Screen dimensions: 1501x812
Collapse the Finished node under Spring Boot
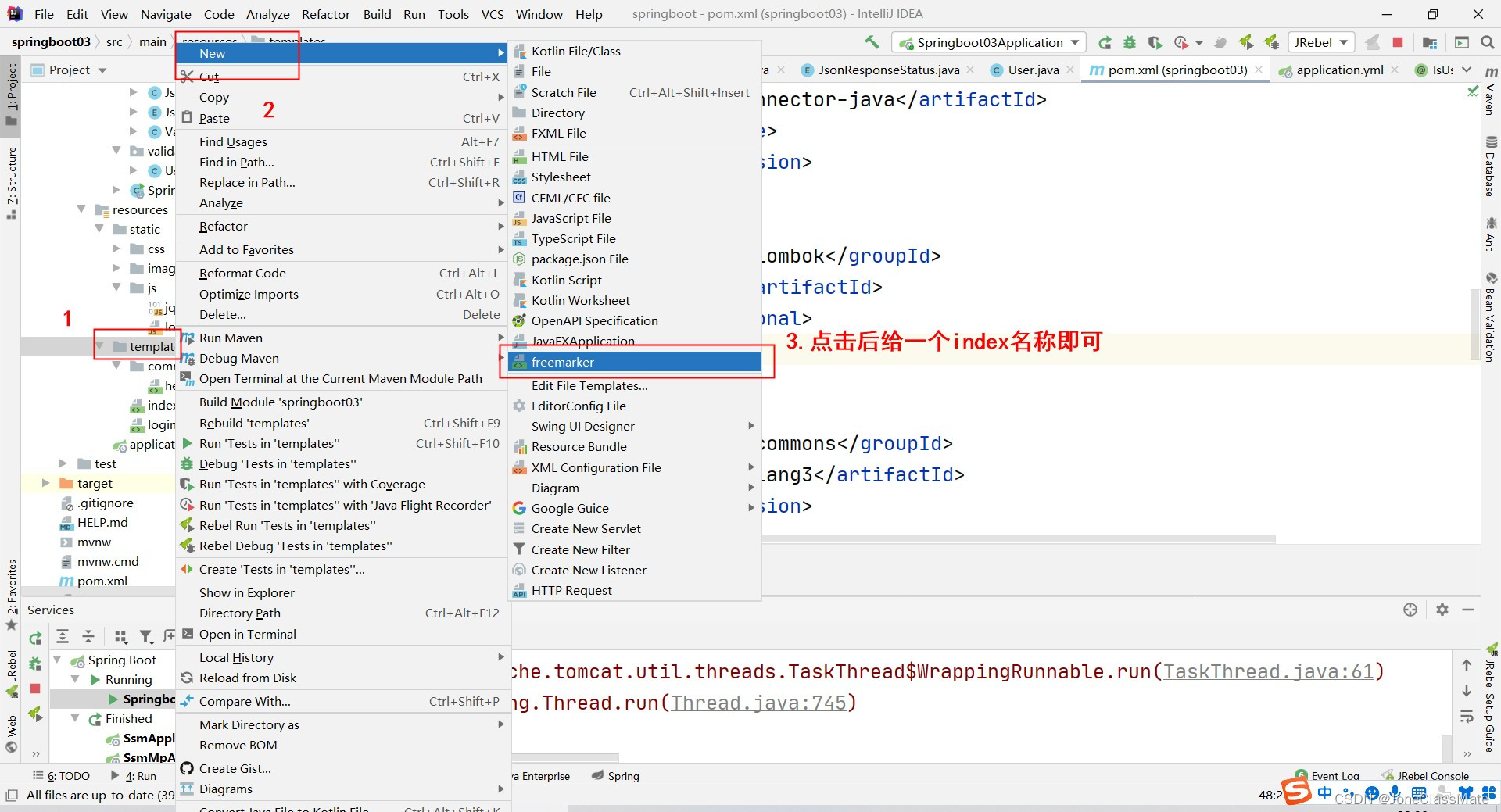pos(76,718)
